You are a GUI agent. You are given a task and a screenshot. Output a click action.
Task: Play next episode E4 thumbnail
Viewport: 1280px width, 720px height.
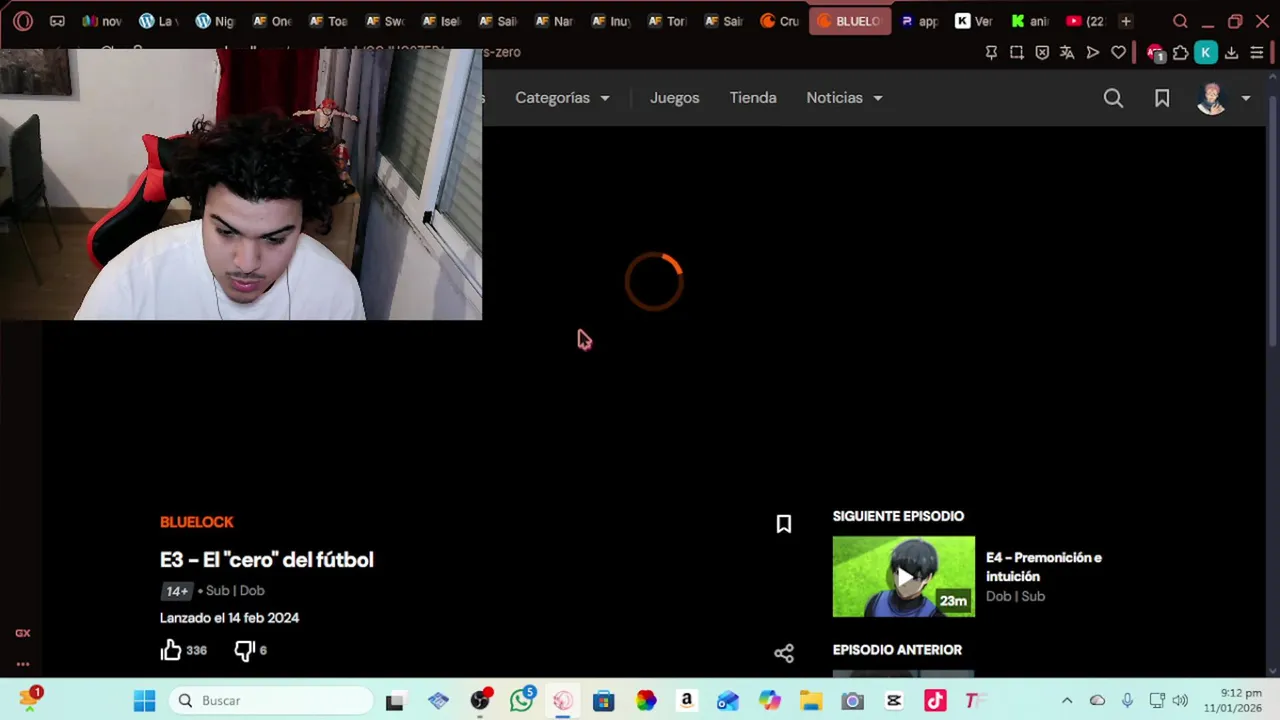(904, 576)
